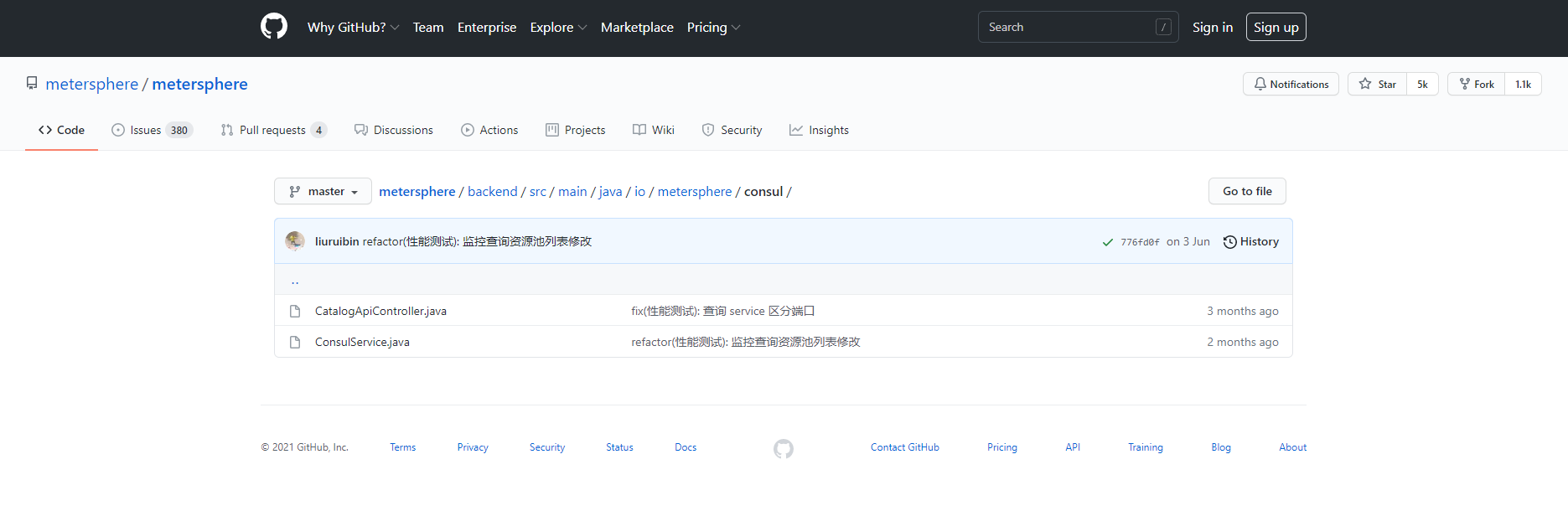Go to src folder in breadcrumb
Viewport: 1568px width, 511px height.
[538, 191]
